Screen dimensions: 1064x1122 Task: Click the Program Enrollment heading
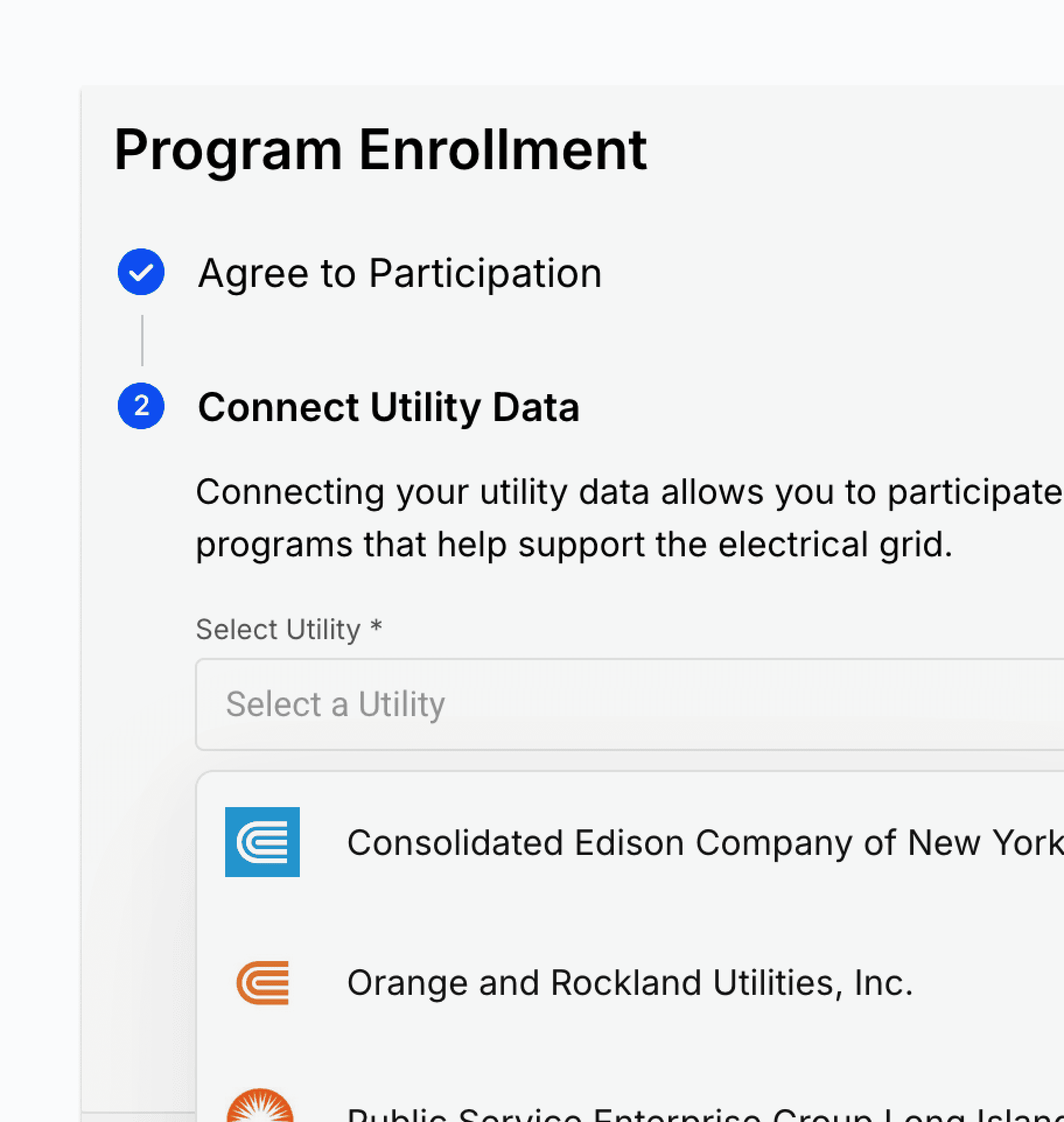(380, 150)
